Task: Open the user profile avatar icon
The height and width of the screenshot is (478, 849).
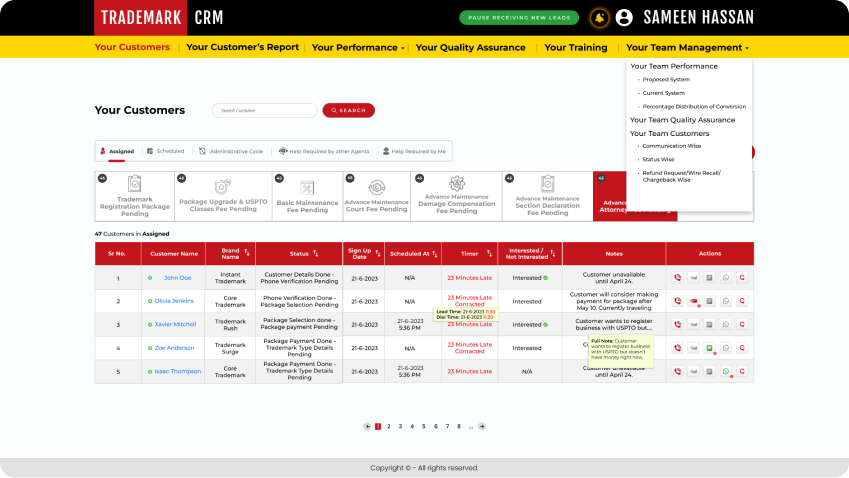Action: (x=625, y=18)
